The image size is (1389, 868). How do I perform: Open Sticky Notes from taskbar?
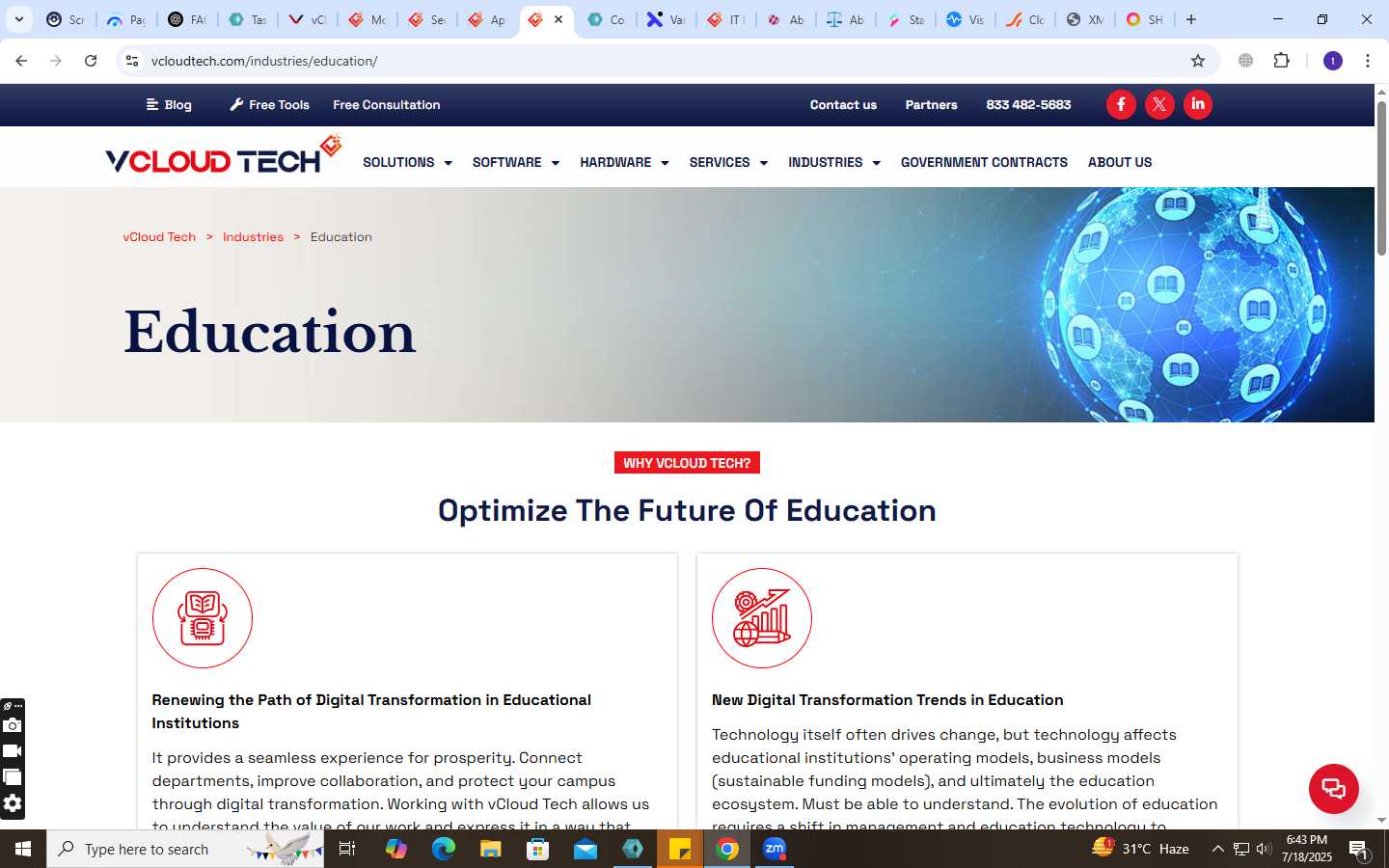point(680,849)
